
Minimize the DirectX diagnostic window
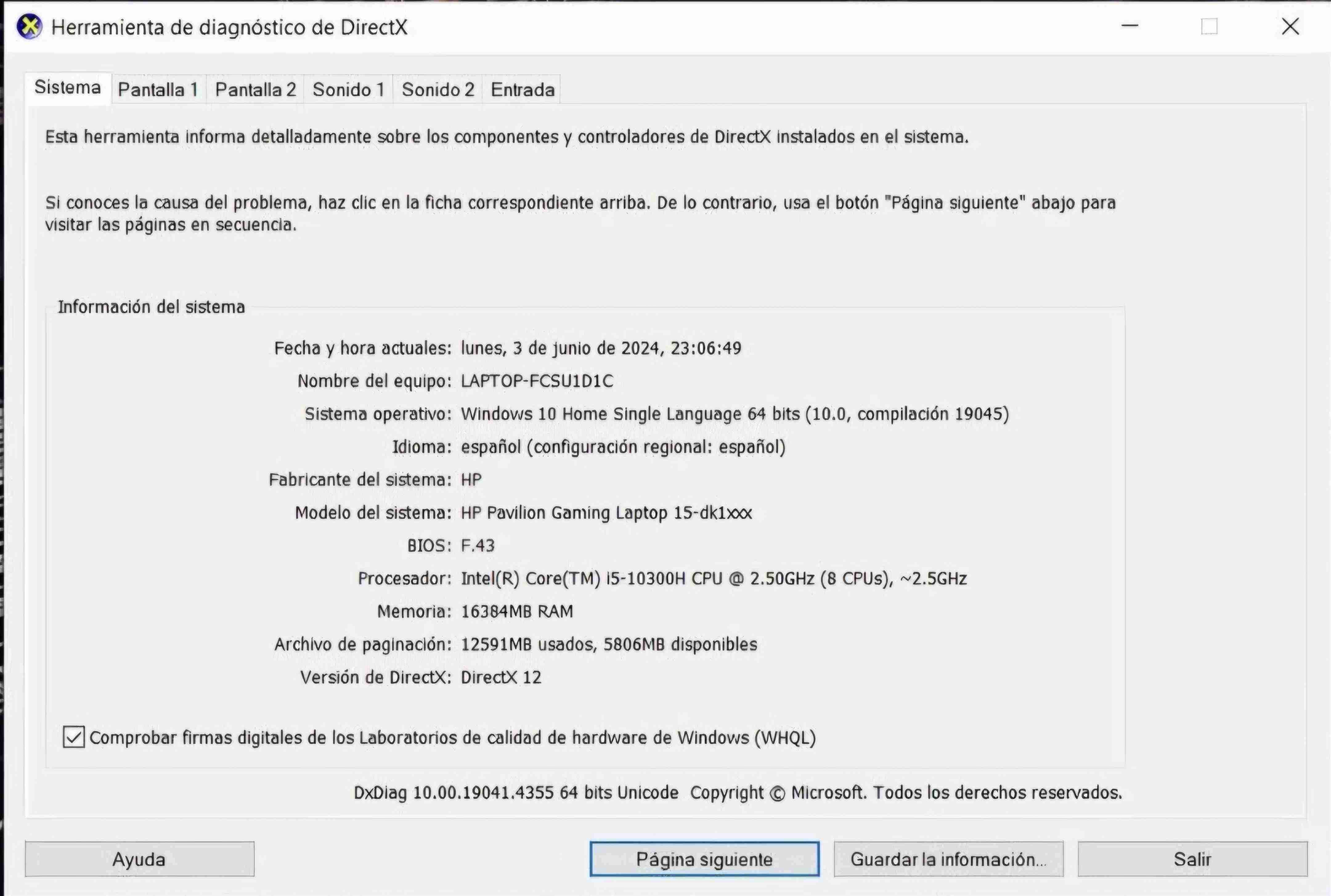[x=1130, y=26]
